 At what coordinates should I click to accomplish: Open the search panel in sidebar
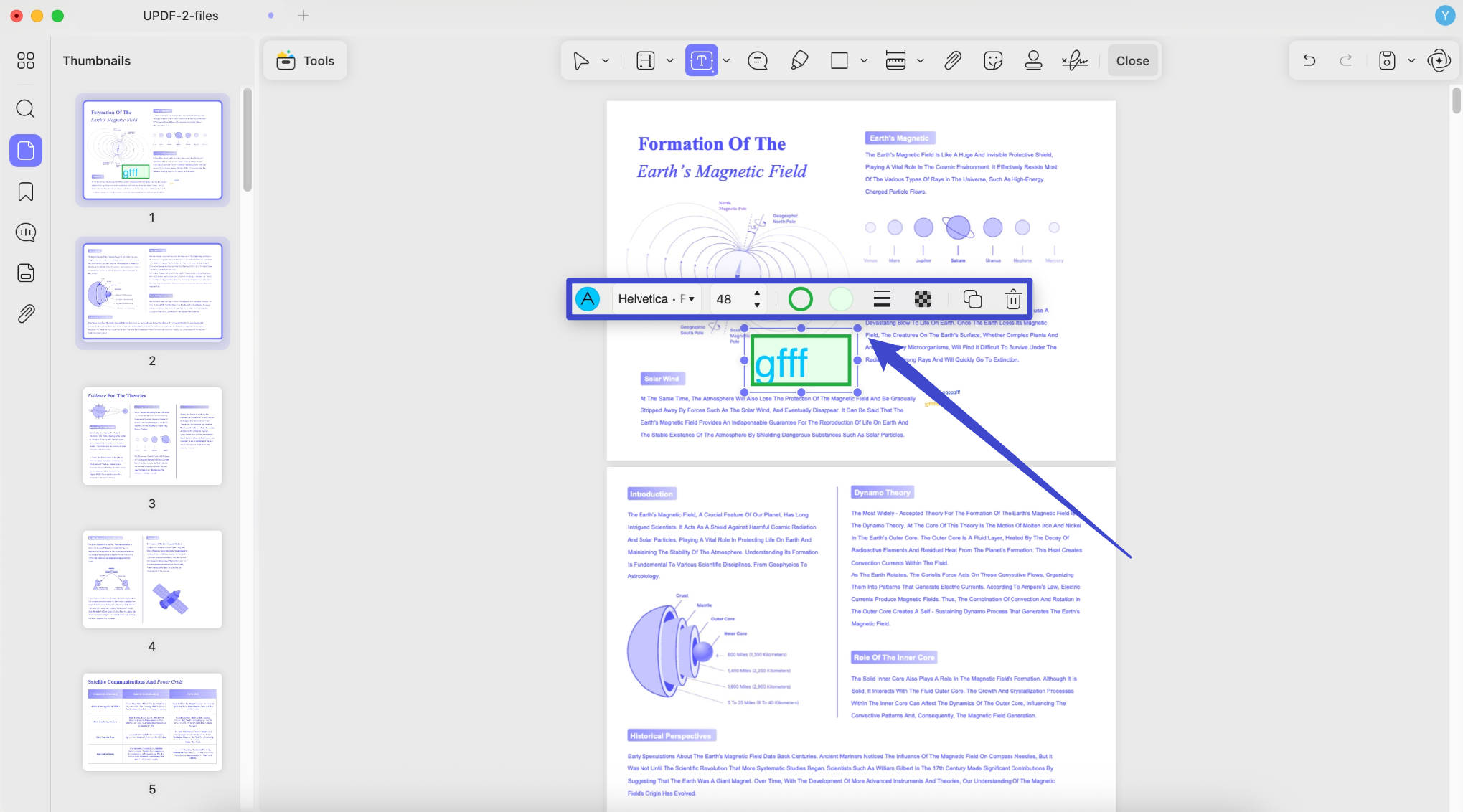[25, 109]
